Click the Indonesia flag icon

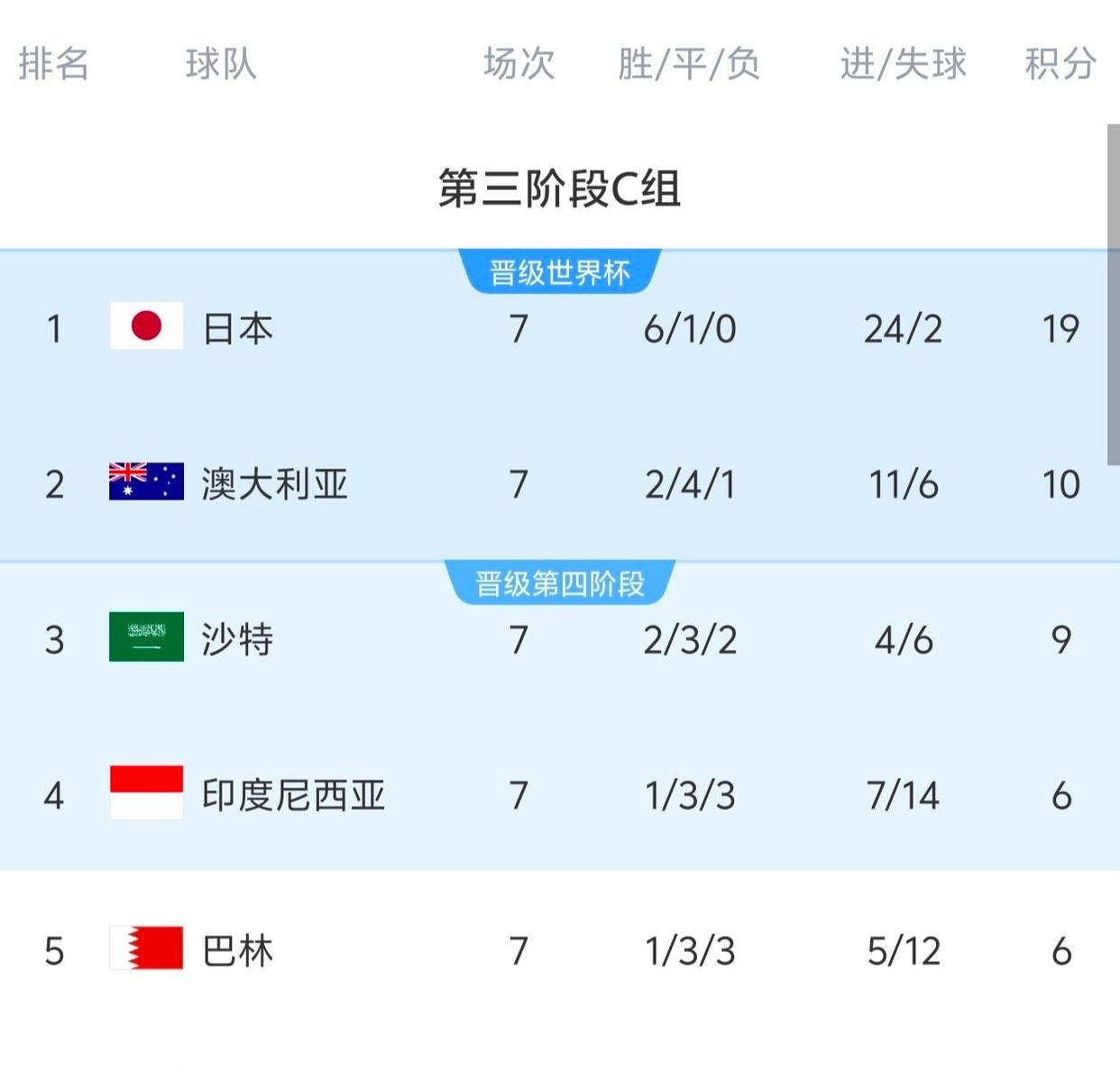pos(146,793)
